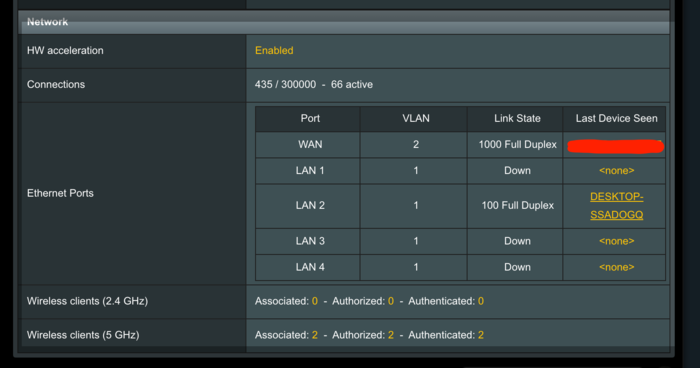The height and width of the screenshot is (368, 700).
Task: Select the Wireless clients (2.4 GHz) label
Action: coord(88,301)
